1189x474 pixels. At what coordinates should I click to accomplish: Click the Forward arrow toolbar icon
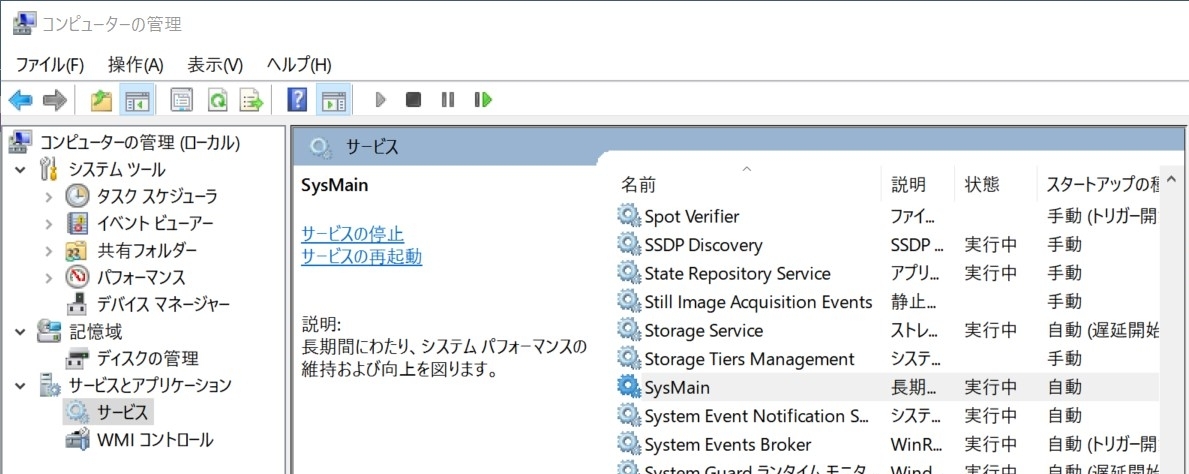55,99
